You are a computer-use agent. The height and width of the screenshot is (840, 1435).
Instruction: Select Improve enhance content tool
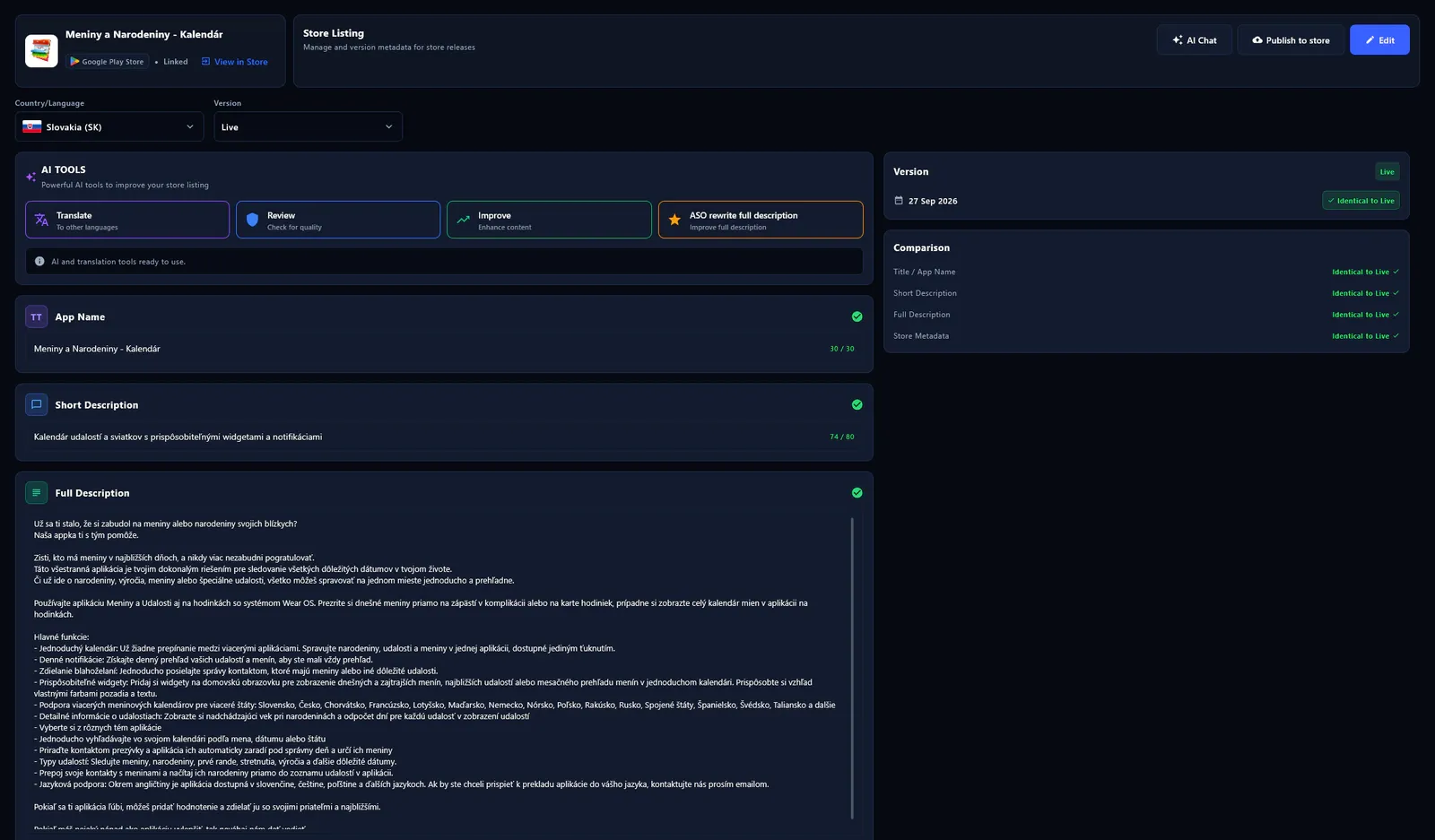[549, 220]
